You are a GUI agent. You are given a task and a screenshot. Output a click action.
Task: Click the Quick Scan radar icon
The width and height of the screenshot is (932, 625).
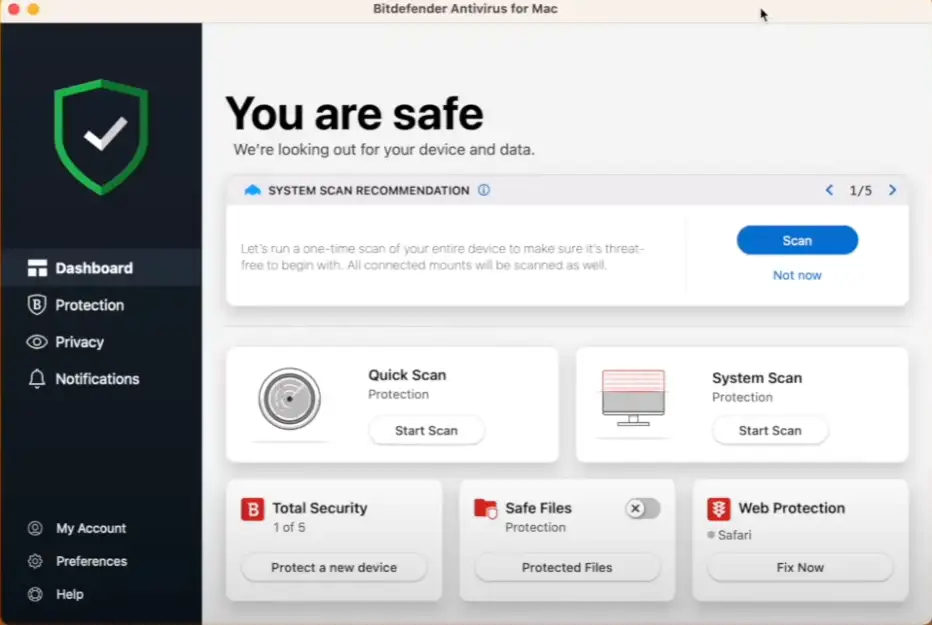point(289,399)
